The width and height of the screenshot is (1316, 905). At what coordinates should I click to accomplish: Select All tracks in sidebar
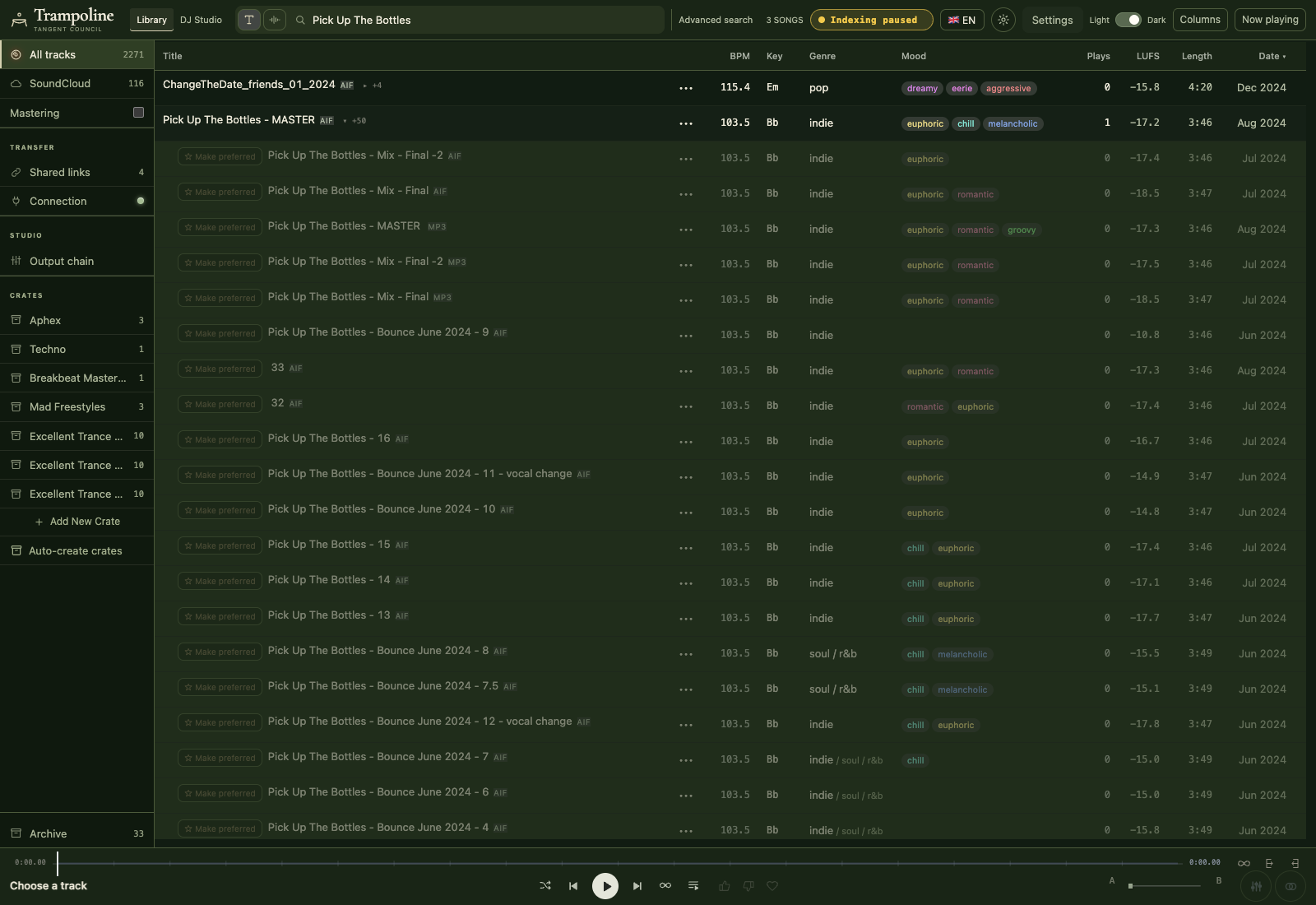pyautogui.click(x=76, y=54)
